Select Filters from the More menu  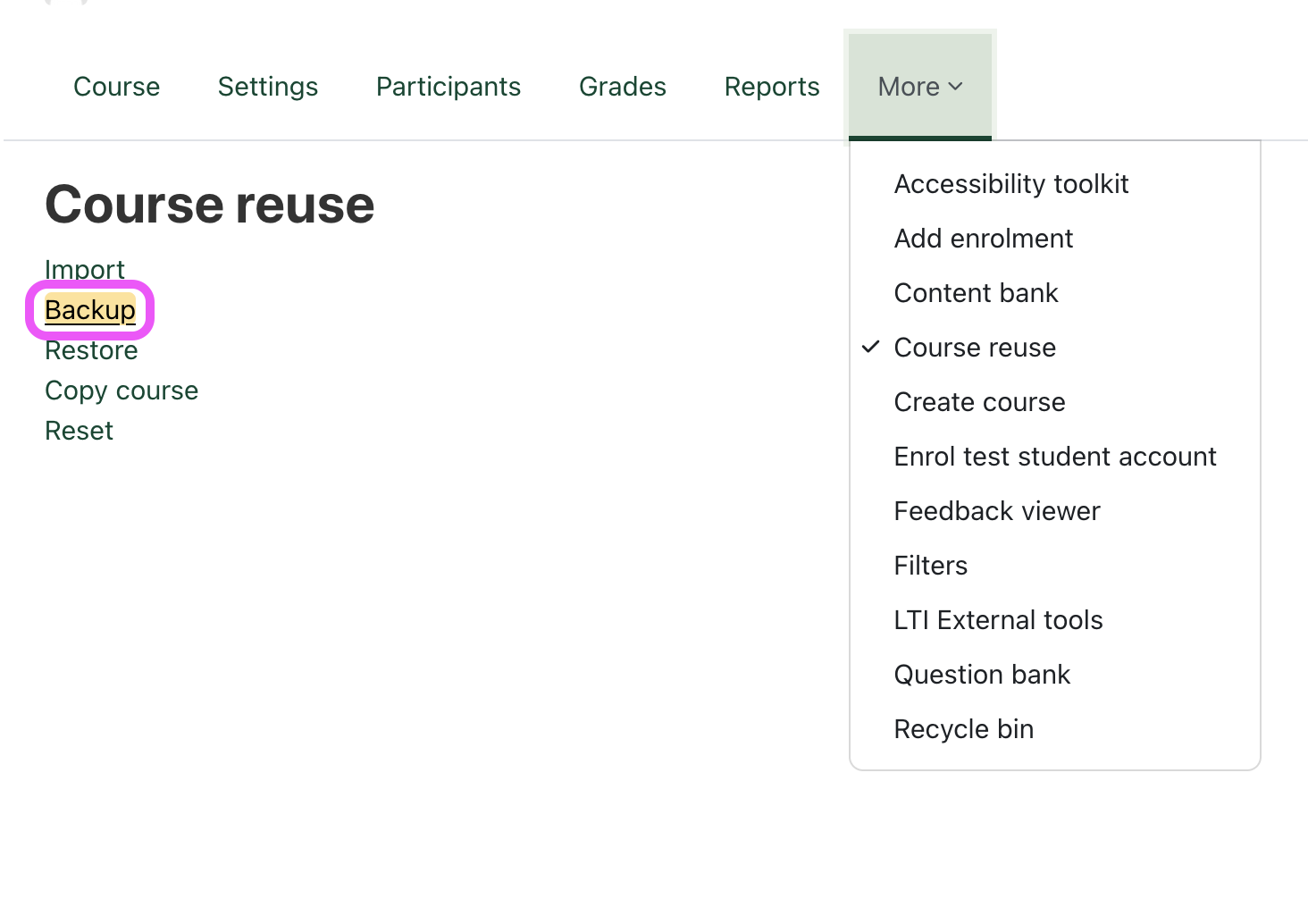pyautogui.click(x=930, y=566)
